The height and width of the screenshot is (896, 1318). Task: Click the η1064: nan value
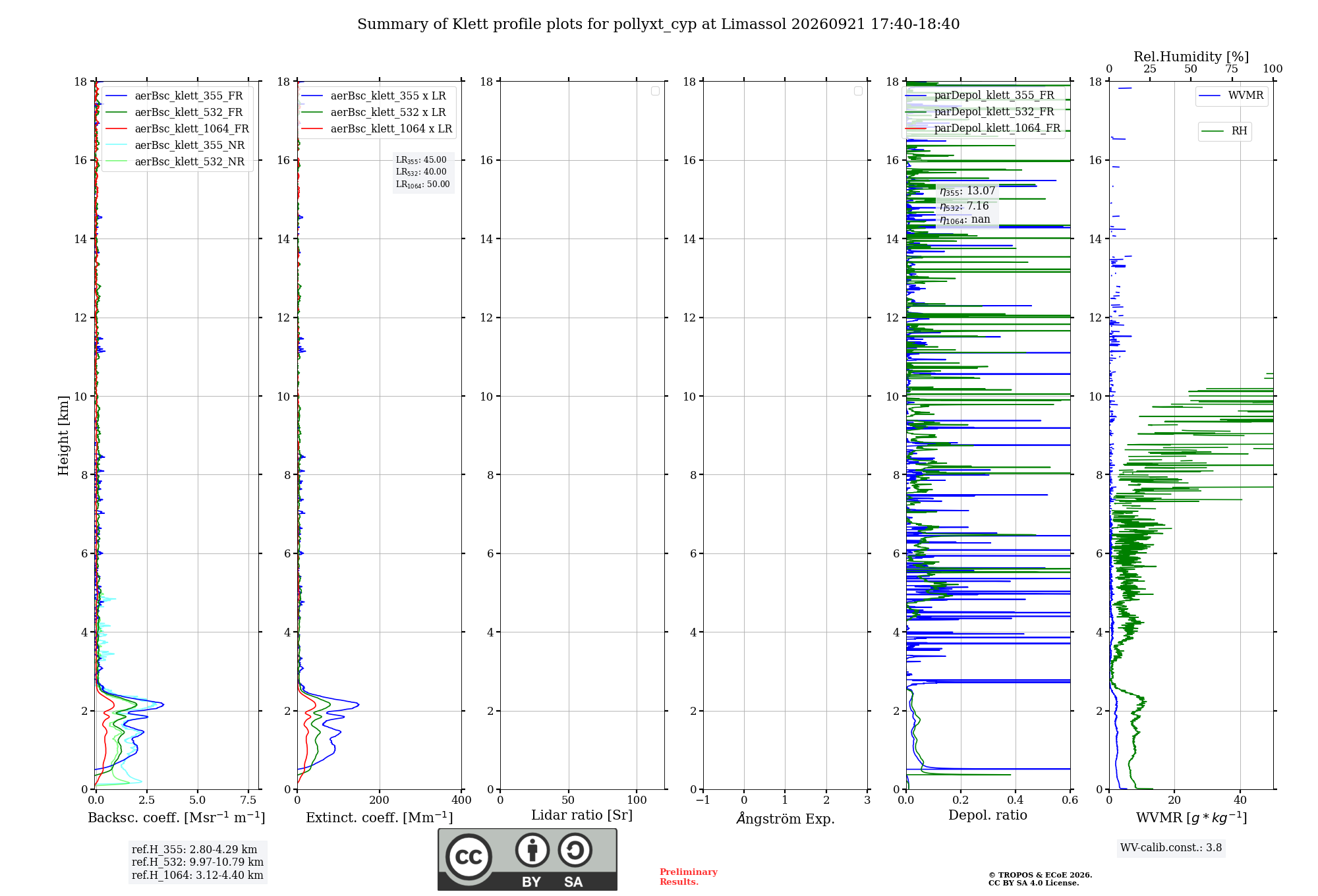tap(965, 219)
